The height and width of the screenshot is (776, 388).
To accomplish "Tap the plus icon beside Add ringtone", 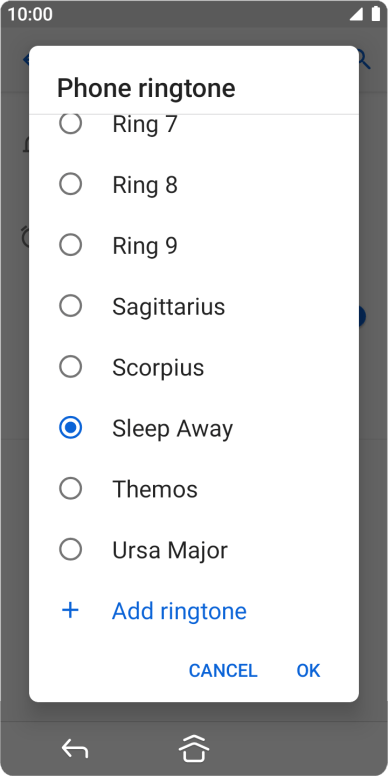I will pyautogui.click(x=70, y=611).
